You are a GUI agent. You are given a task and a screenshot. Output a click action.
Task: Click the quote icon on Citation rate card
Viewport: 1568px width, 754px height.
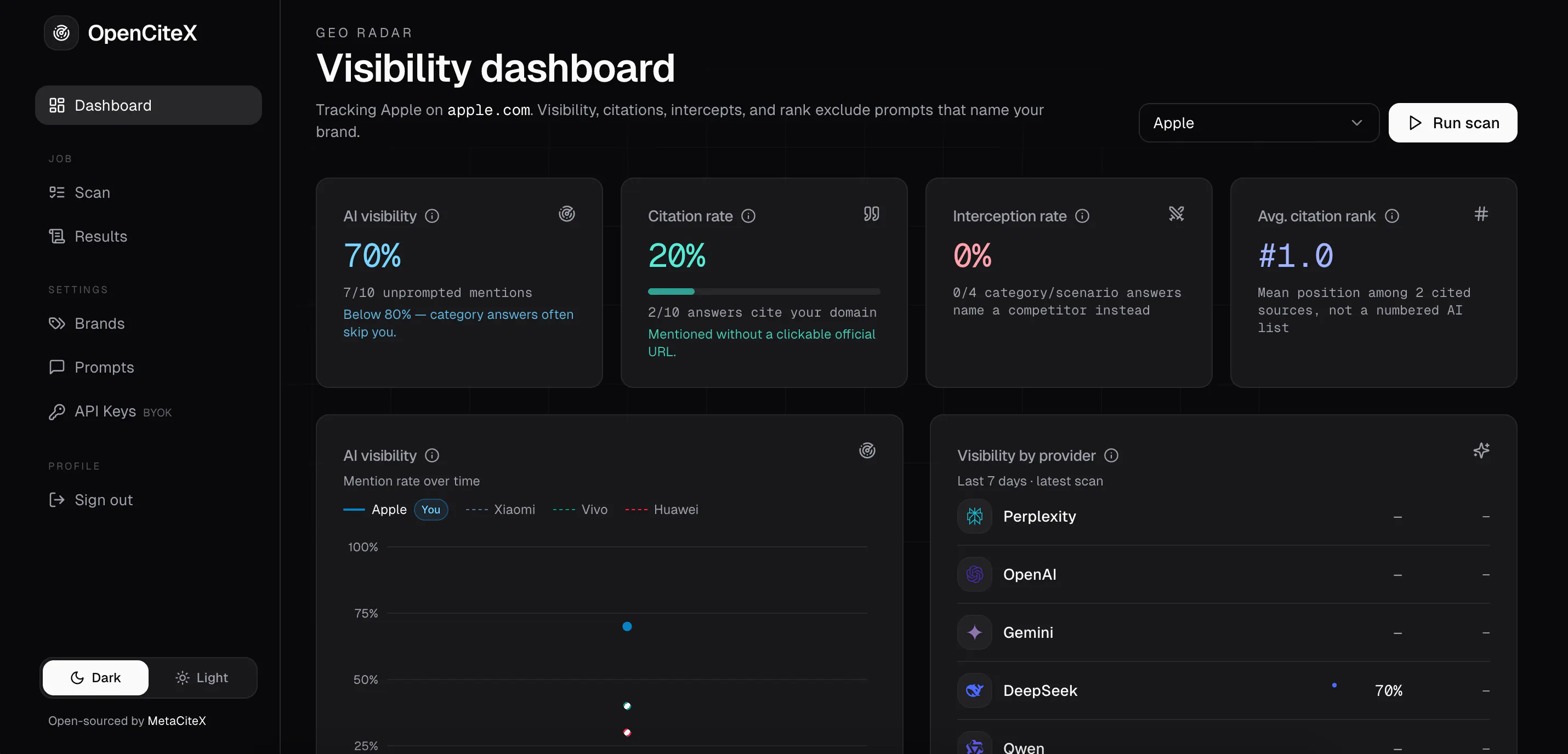point(872,214)
